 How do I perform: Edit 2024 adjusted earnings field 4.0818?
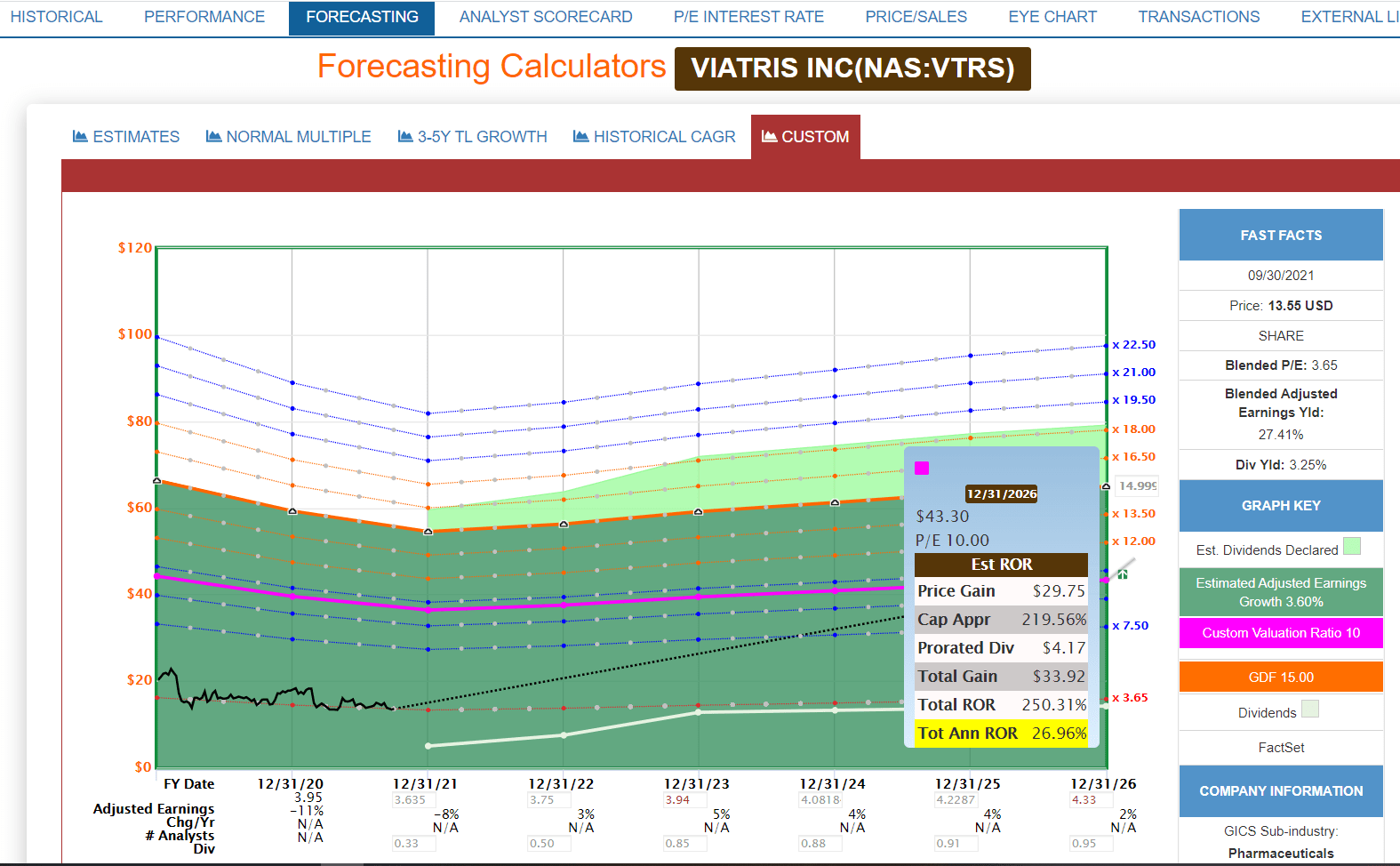point(820,800)
